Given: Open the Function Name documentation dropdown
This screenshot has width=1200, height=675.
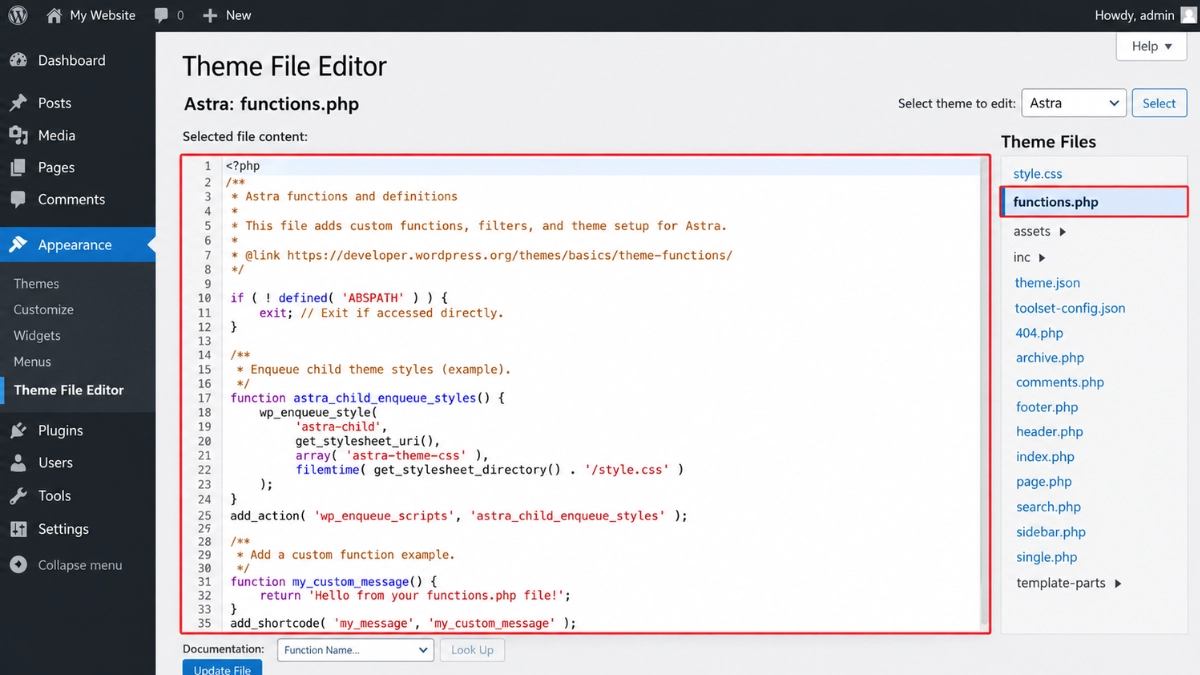Looking at the screenshot, I should (355, 650).
